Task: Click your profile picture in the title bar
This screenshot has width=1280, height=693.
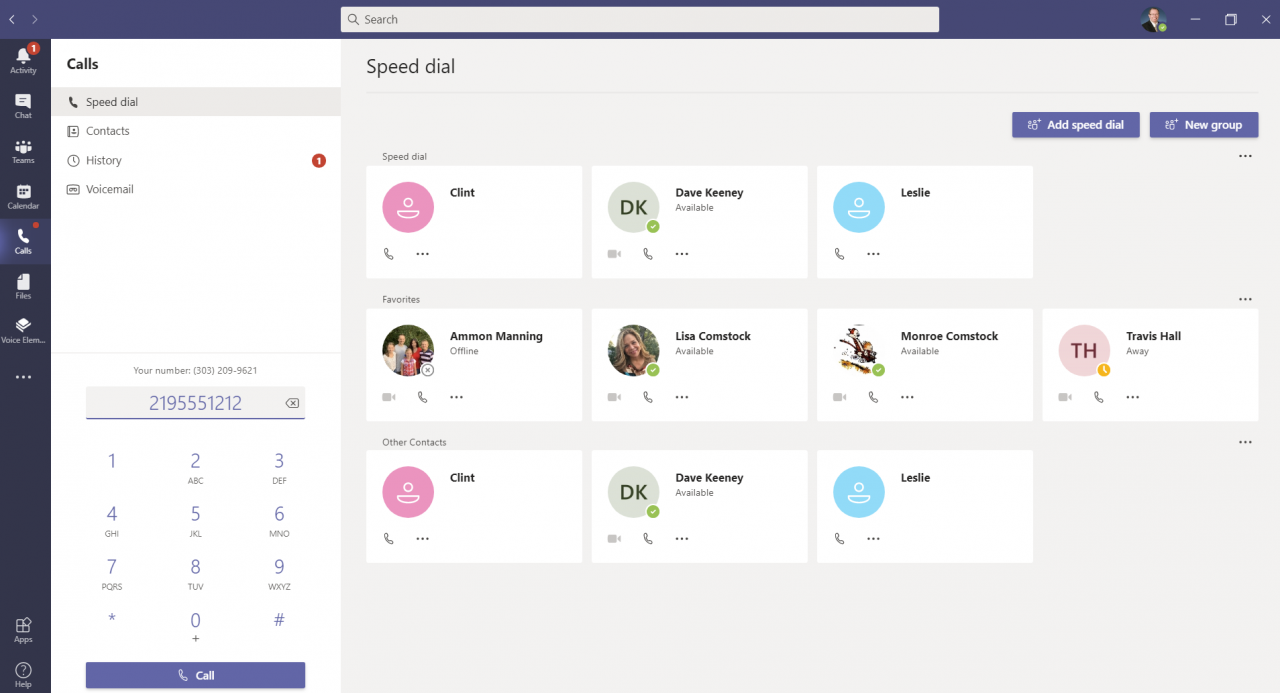Action: [1153, 19]
